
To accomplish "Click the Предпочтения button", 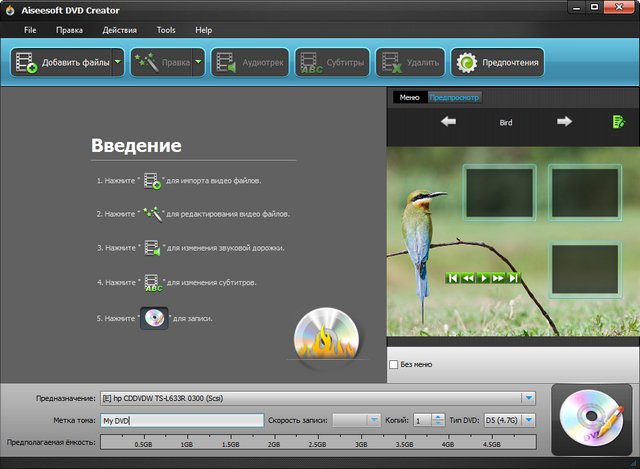I will (x=497, y=62).
